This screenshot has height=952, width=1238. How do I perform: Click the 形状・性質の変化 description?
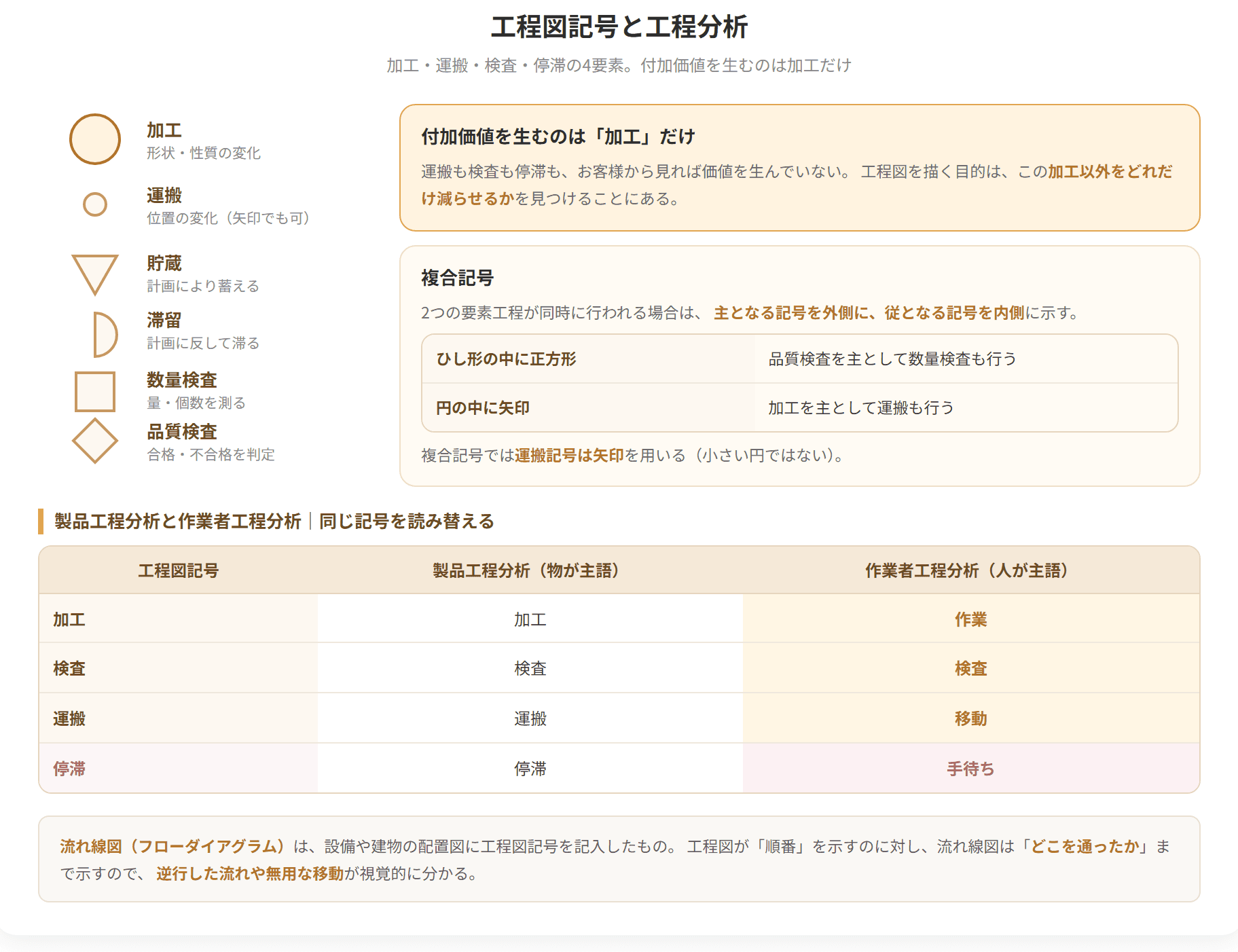pos(204,153)
